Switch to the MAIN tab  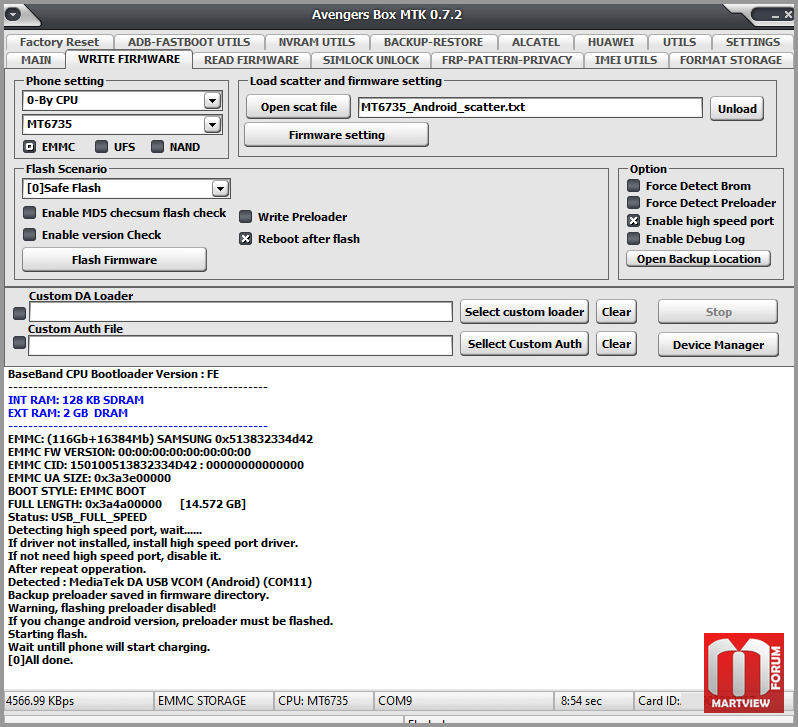(36, 60)
